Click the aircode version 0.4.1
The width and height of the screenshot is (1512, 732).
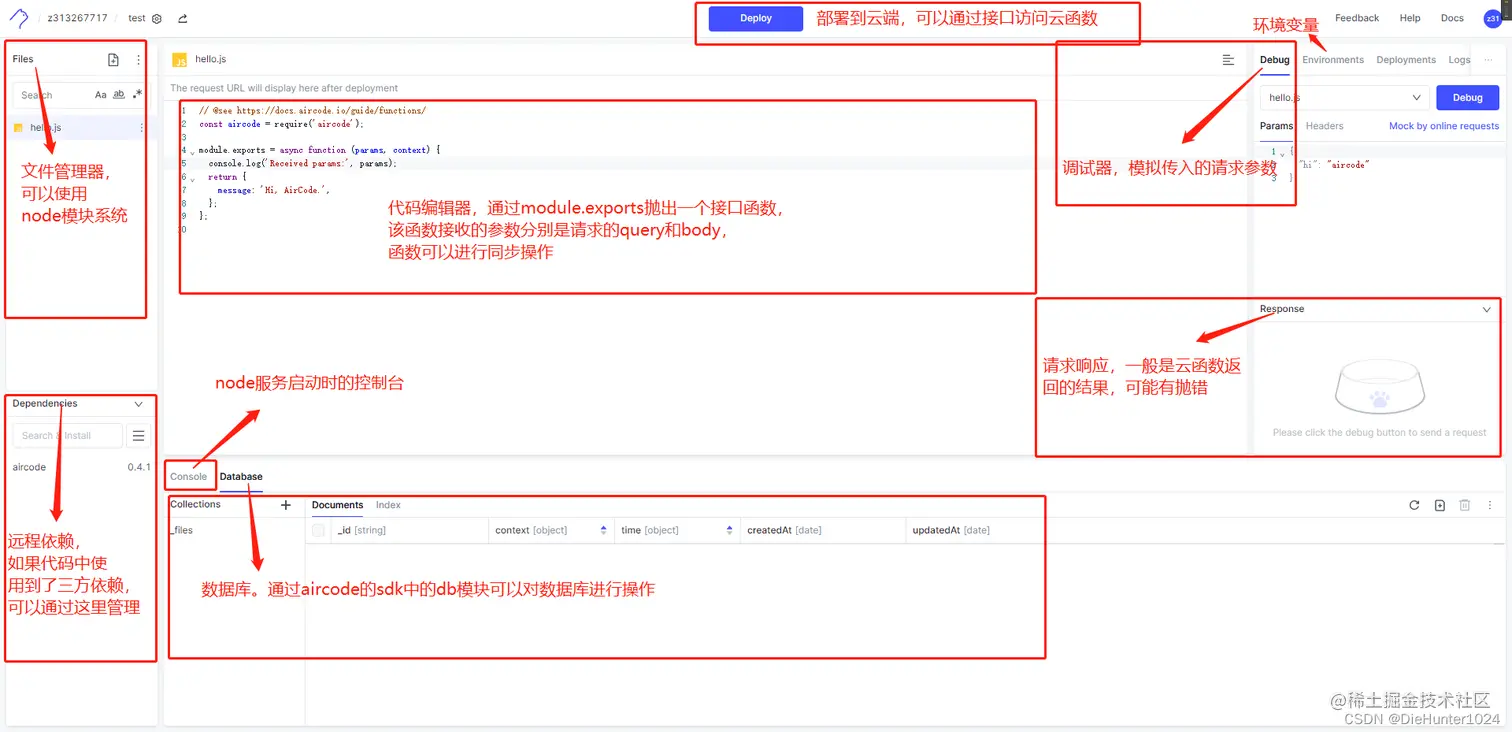point(139,467)
